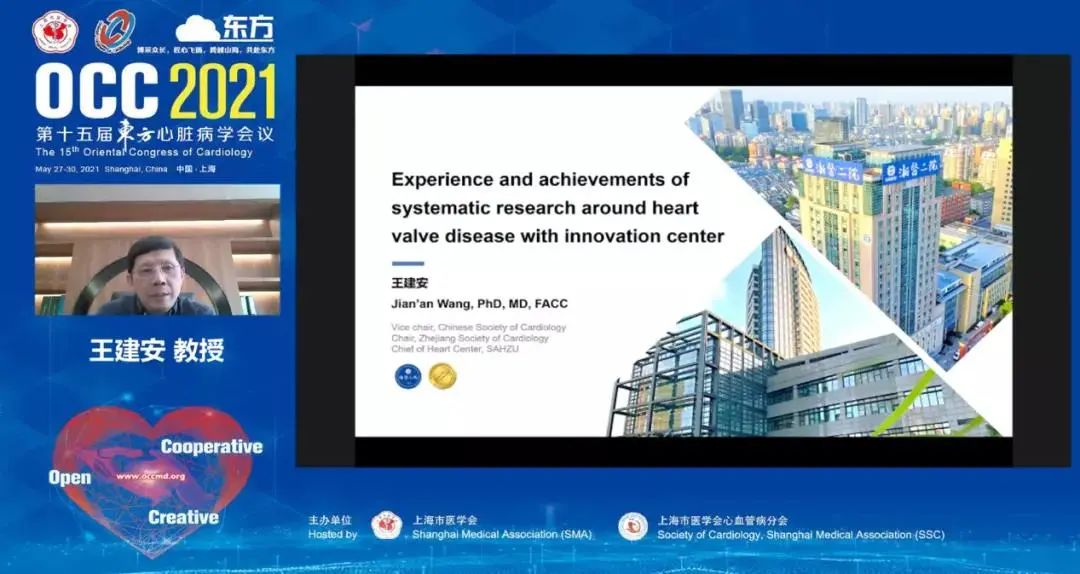This screenshot has height=574, width=1080.
Task: Click the blue and red swirl logo
Action: point(114,31)
